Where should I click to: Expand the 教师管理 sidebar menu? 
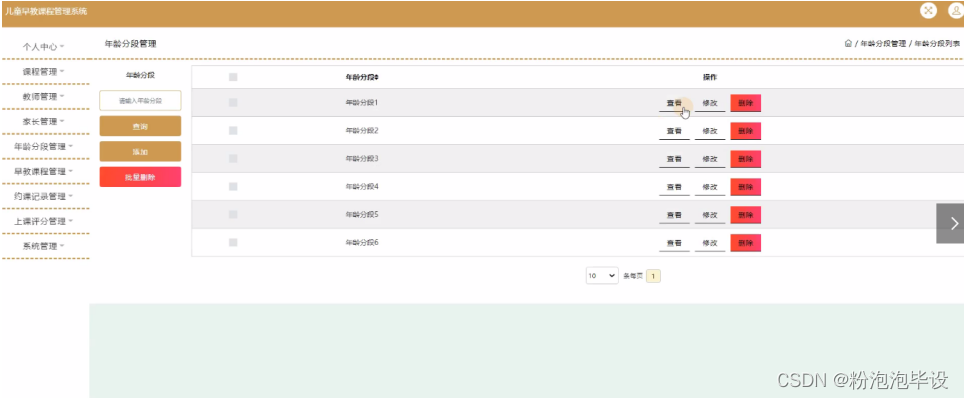(44, 97)
